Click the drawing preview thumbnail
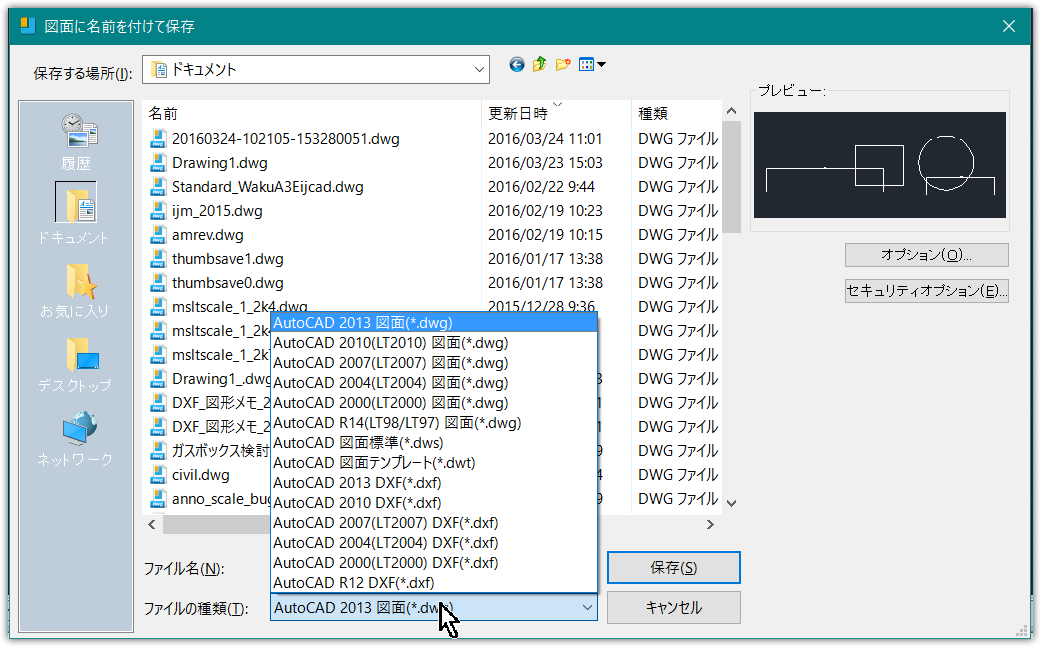Viewport: 1041px width, 647px height. (880, 165)
